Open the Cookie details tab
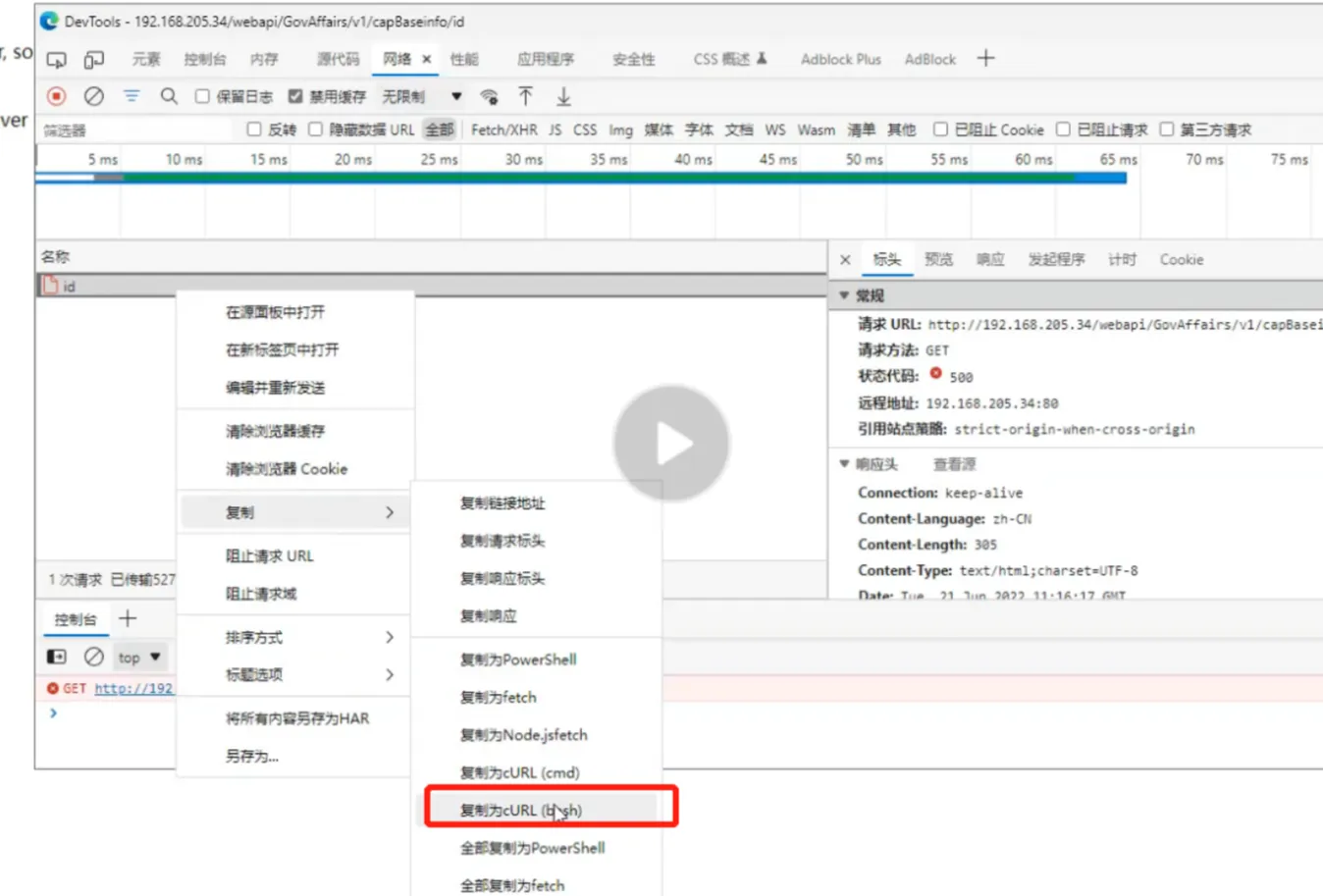This screenshot has height=896, width=1323. tap(1181, 259)
